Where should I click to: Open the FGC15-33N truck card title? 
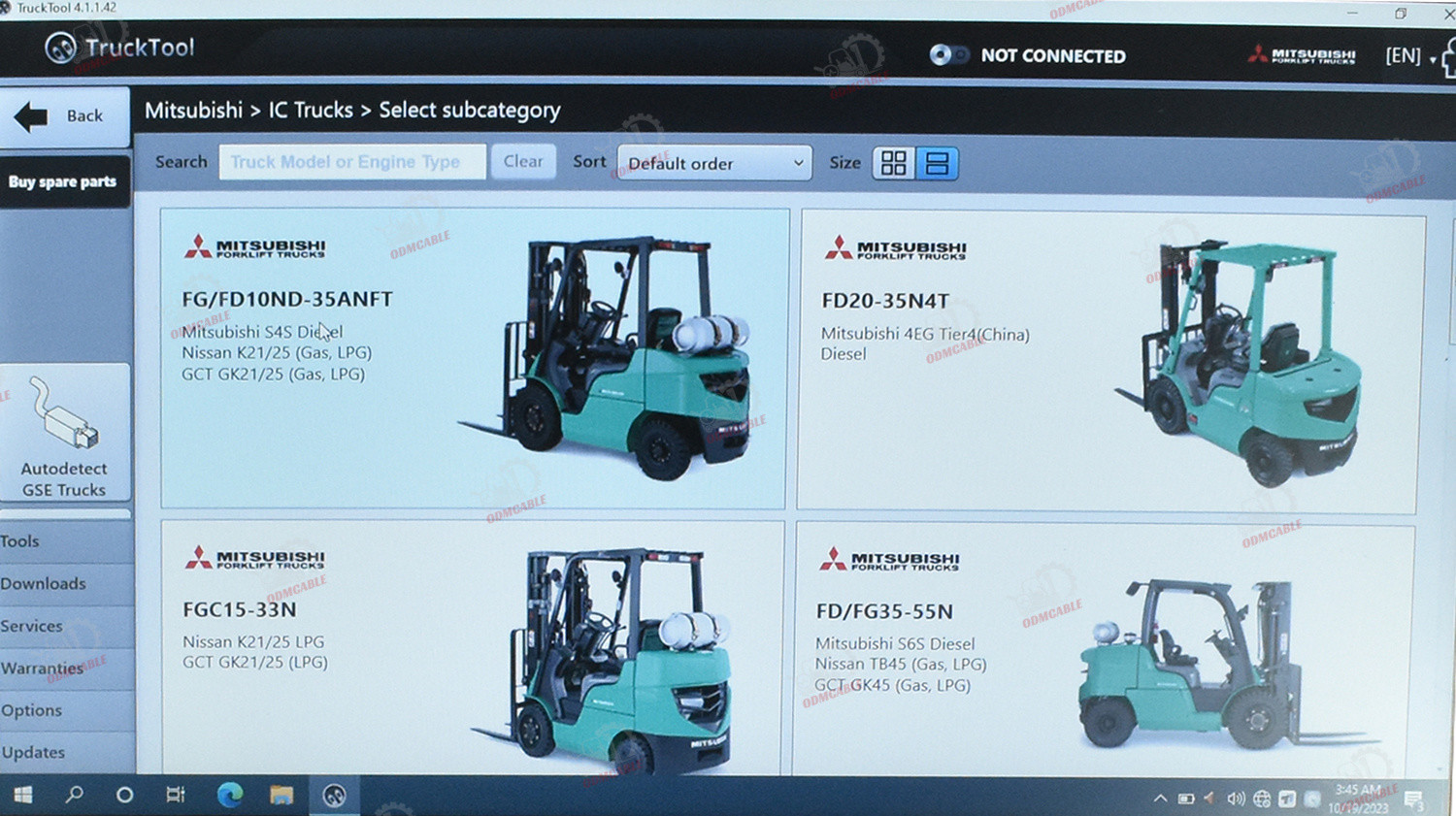[x=240, y=610]
